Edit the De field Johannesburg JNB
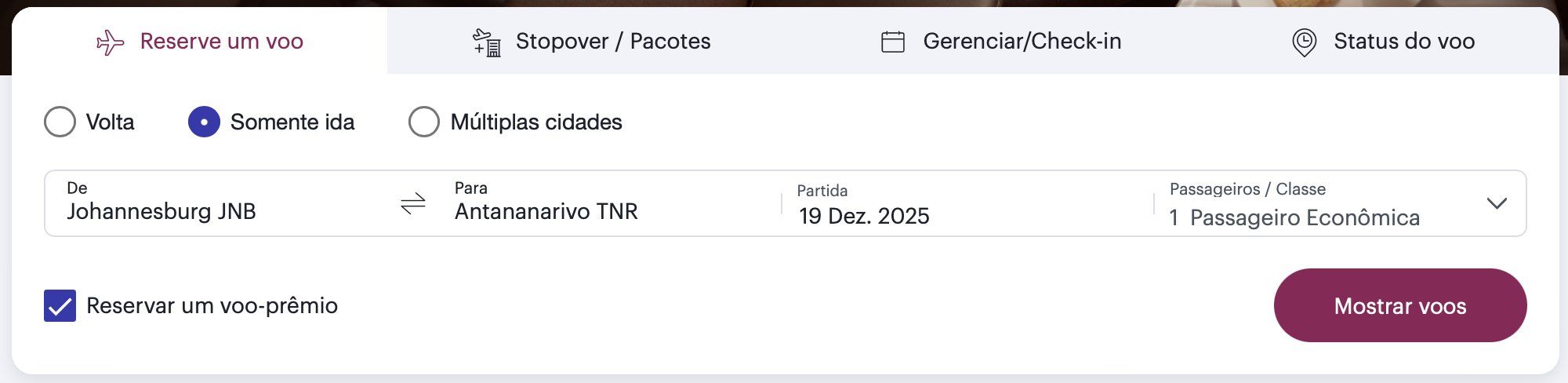Viewport: 1568px width, 383px height. 220,204
